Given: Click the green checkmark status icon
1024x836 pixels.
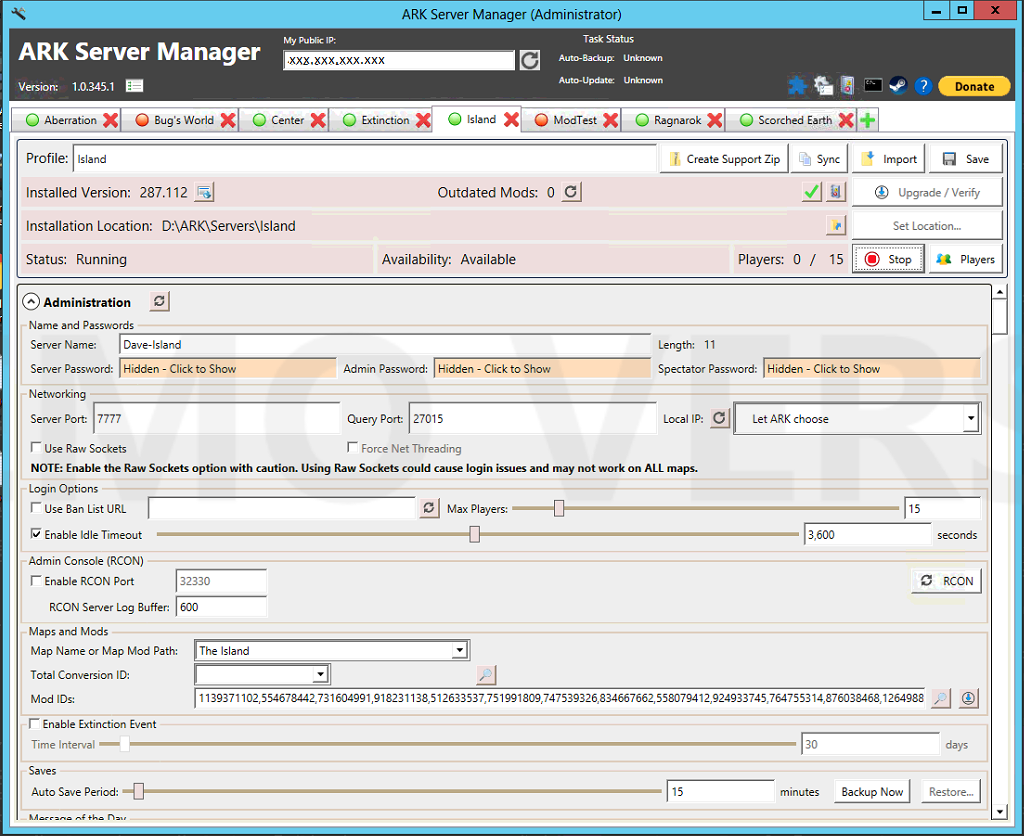Looking at the screenshot, I should coord(812,192).
